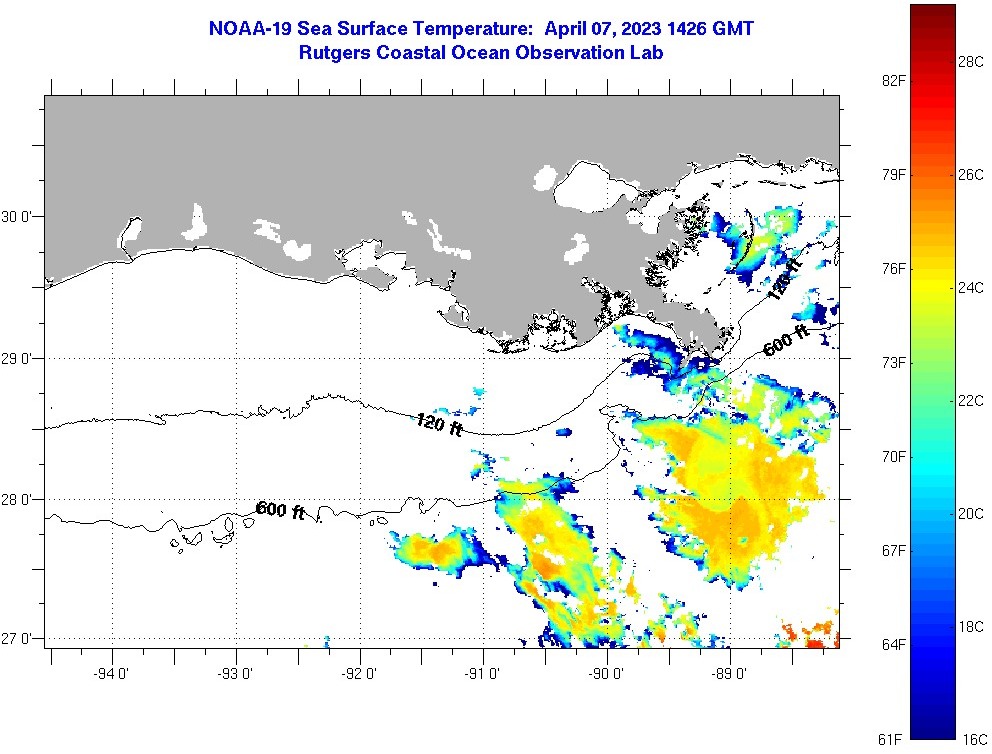Screen dimensions: 992x754
Task: Click the 600 ft contour label near -93
Action: pyautogui.click(x=280, y=510)
